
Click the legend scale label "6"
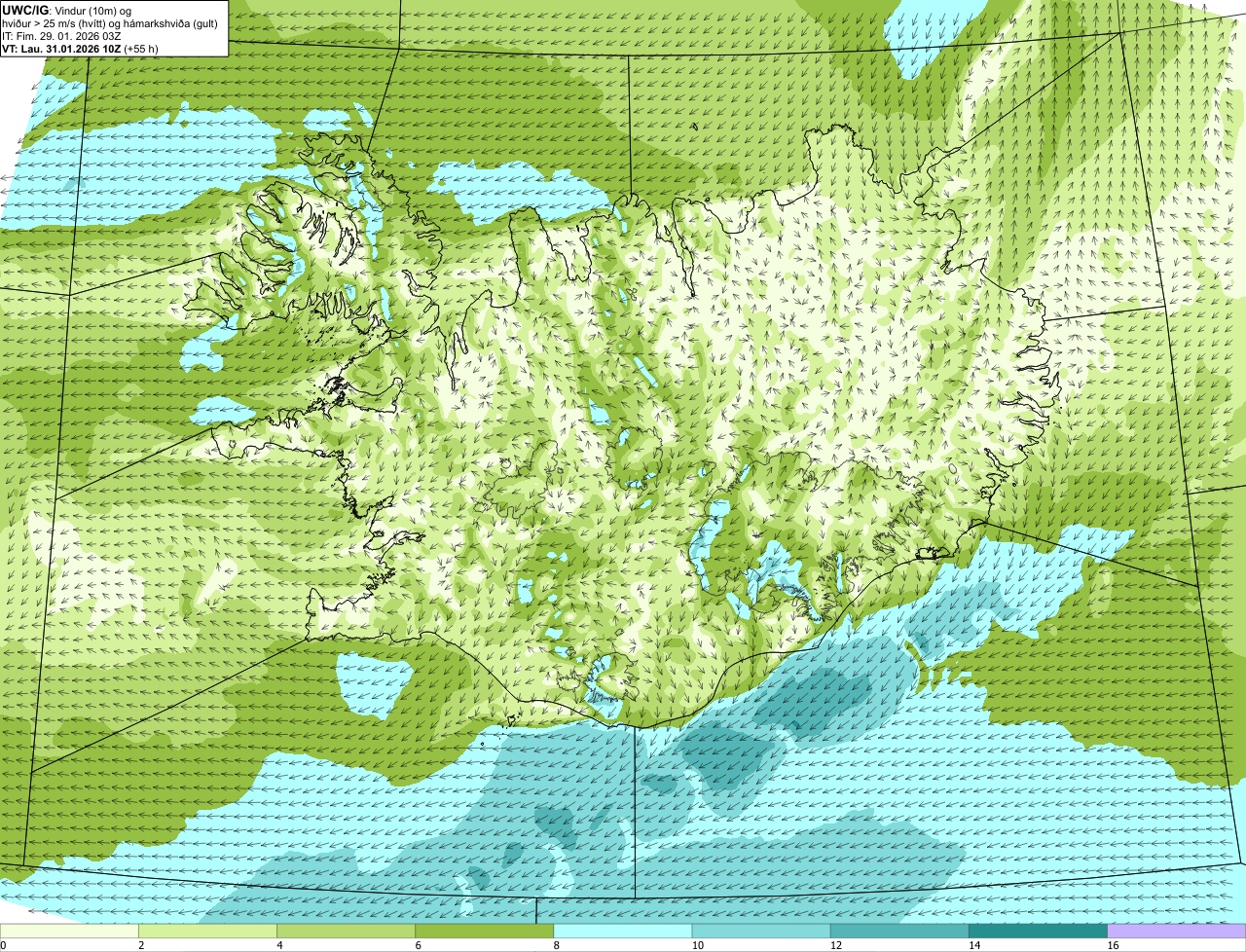click(x=418, y=945)
